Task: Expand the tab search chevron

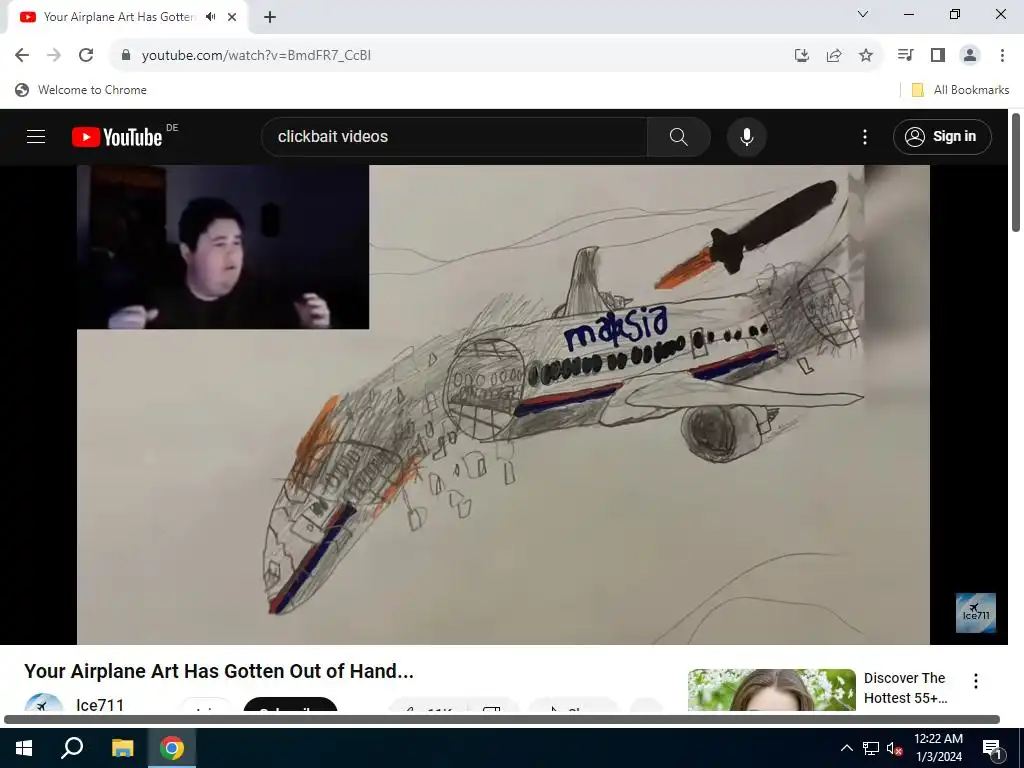Action: (x=863, y=14)
